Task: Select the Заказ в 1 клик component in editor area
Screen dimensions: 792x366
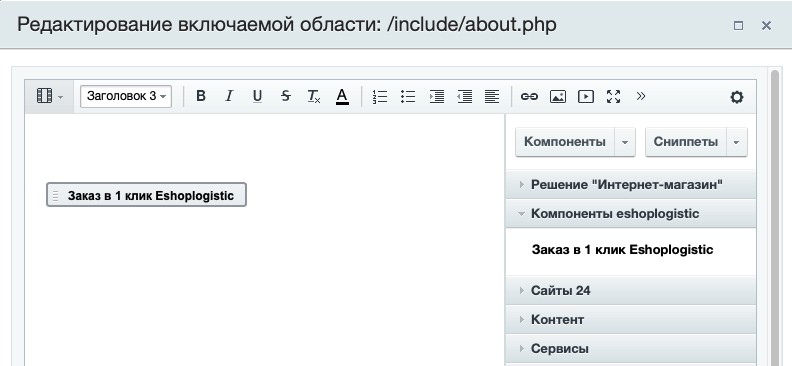Action: click(x=146, y=195)
